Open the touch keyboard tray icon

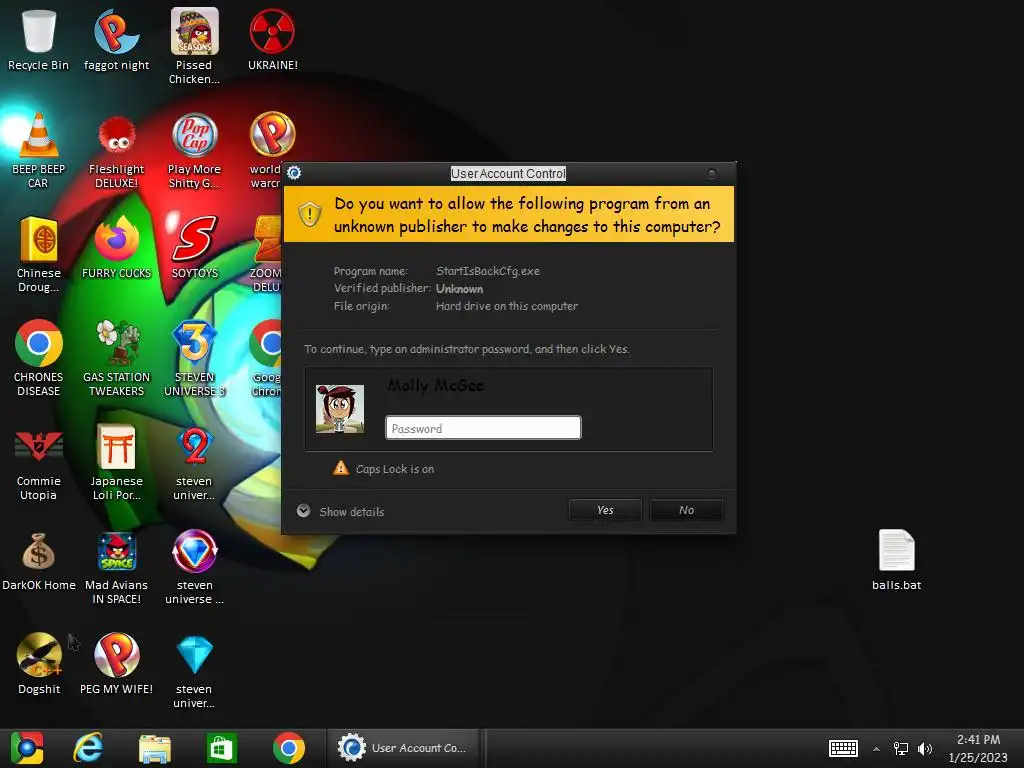pyautogui.click(x=843, y=748)
